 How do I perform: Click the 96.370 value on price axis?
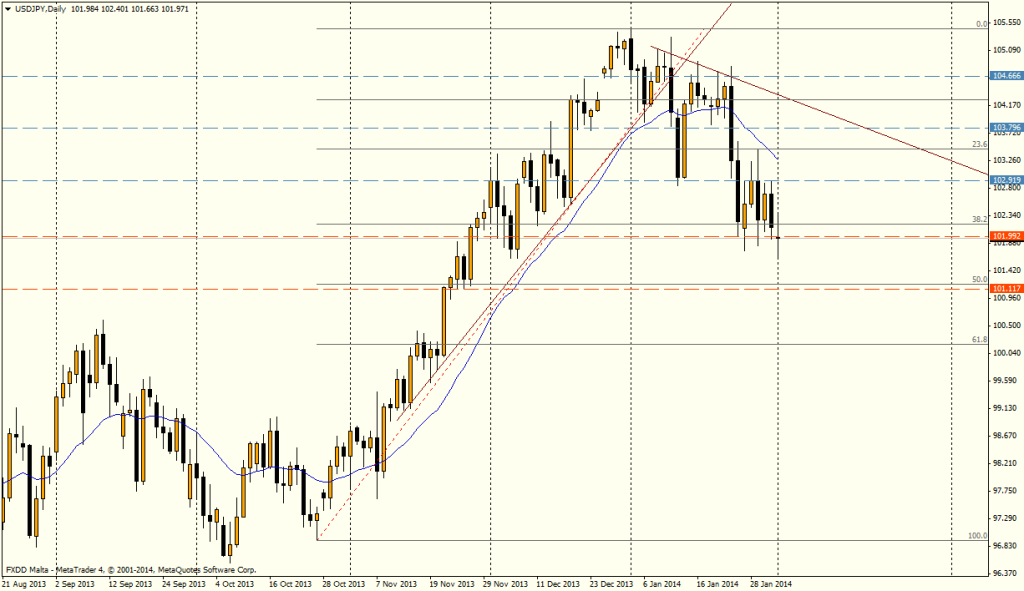click(x=1005, y=573)
